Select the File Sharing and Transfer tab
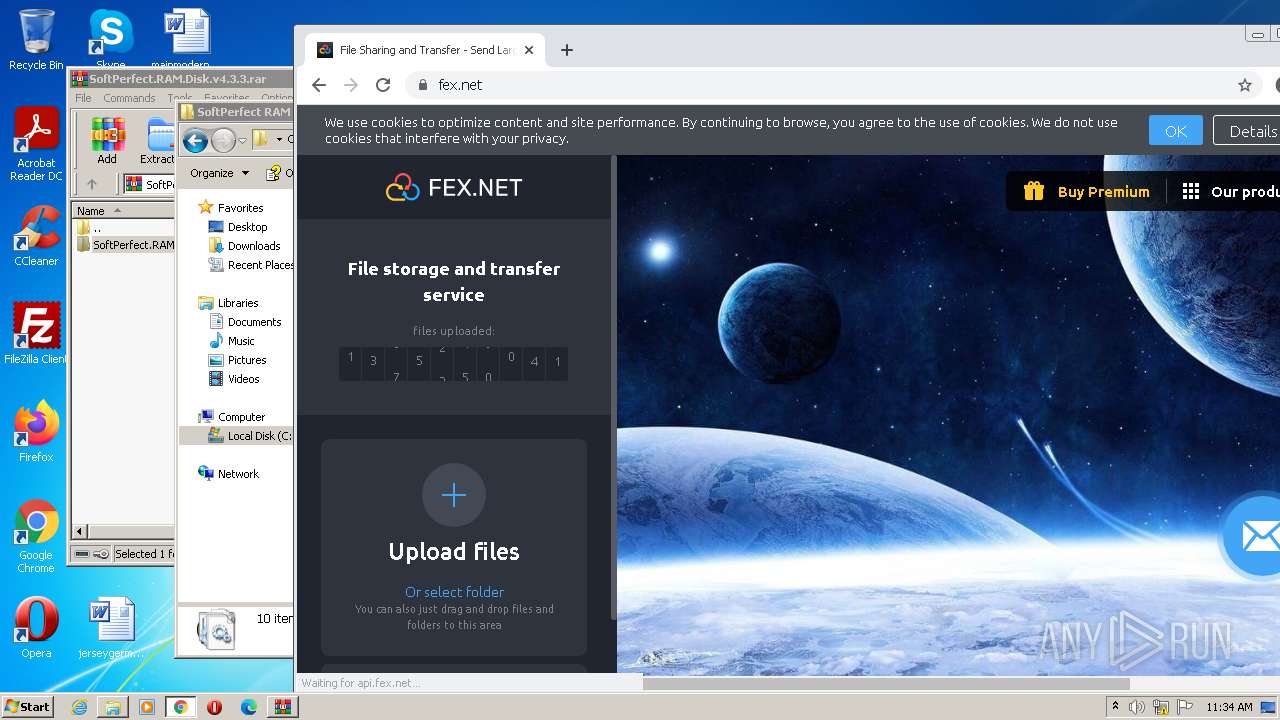 click(426, 50)
